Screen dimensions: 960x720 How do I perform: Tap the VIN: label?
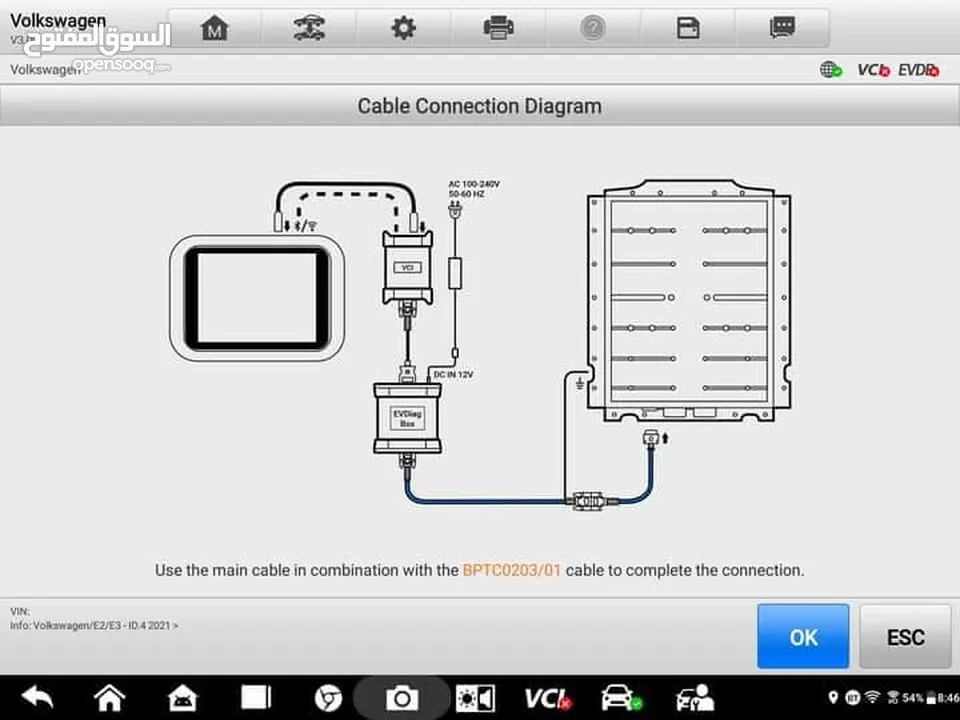[x=20, y=611]
